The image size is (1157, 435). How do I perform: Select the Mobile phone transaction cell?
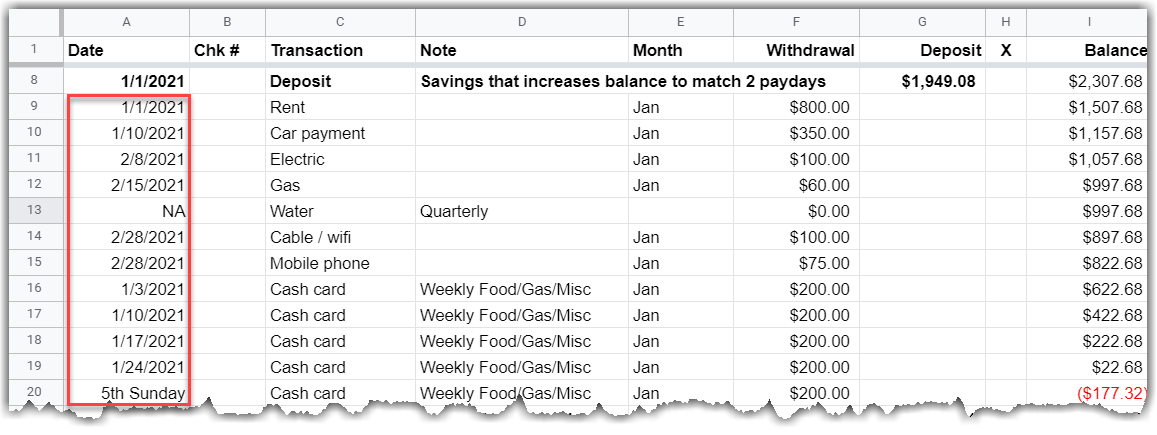[340, 263]
